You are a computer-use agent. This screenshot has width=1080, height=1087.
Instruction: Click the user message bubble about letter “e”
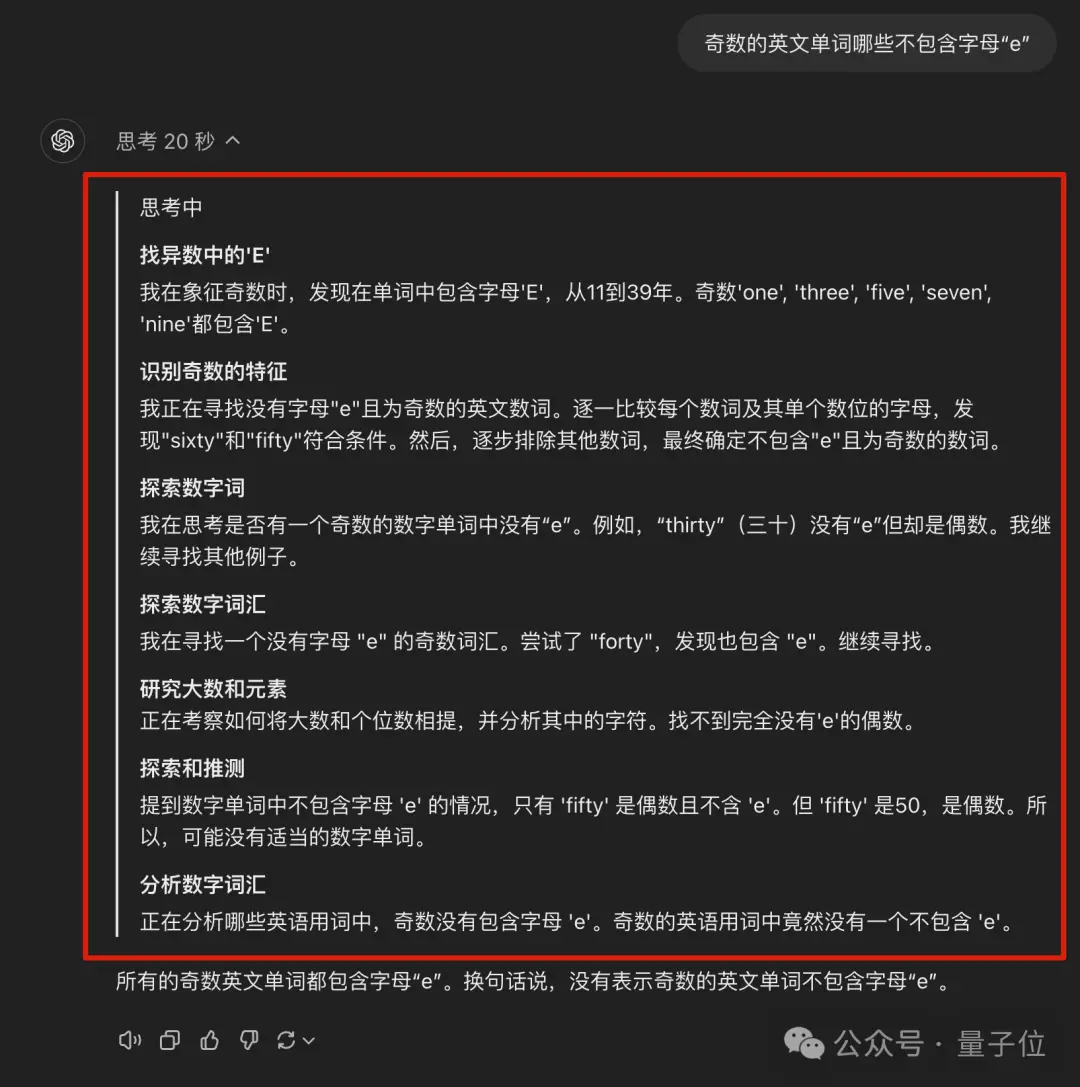coord(866,44)
